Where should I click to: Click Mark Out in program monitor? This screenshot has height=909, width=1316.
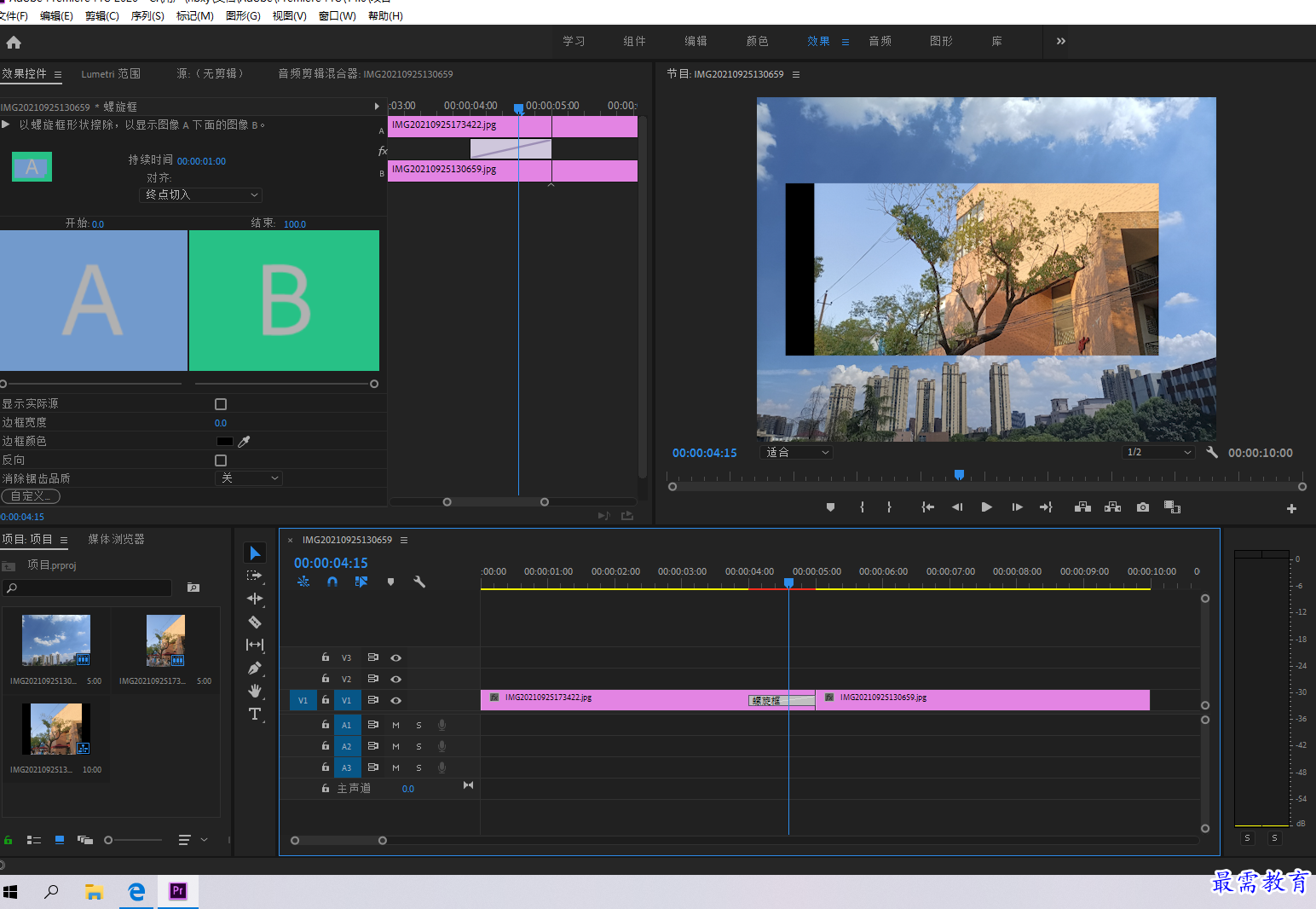889,507
